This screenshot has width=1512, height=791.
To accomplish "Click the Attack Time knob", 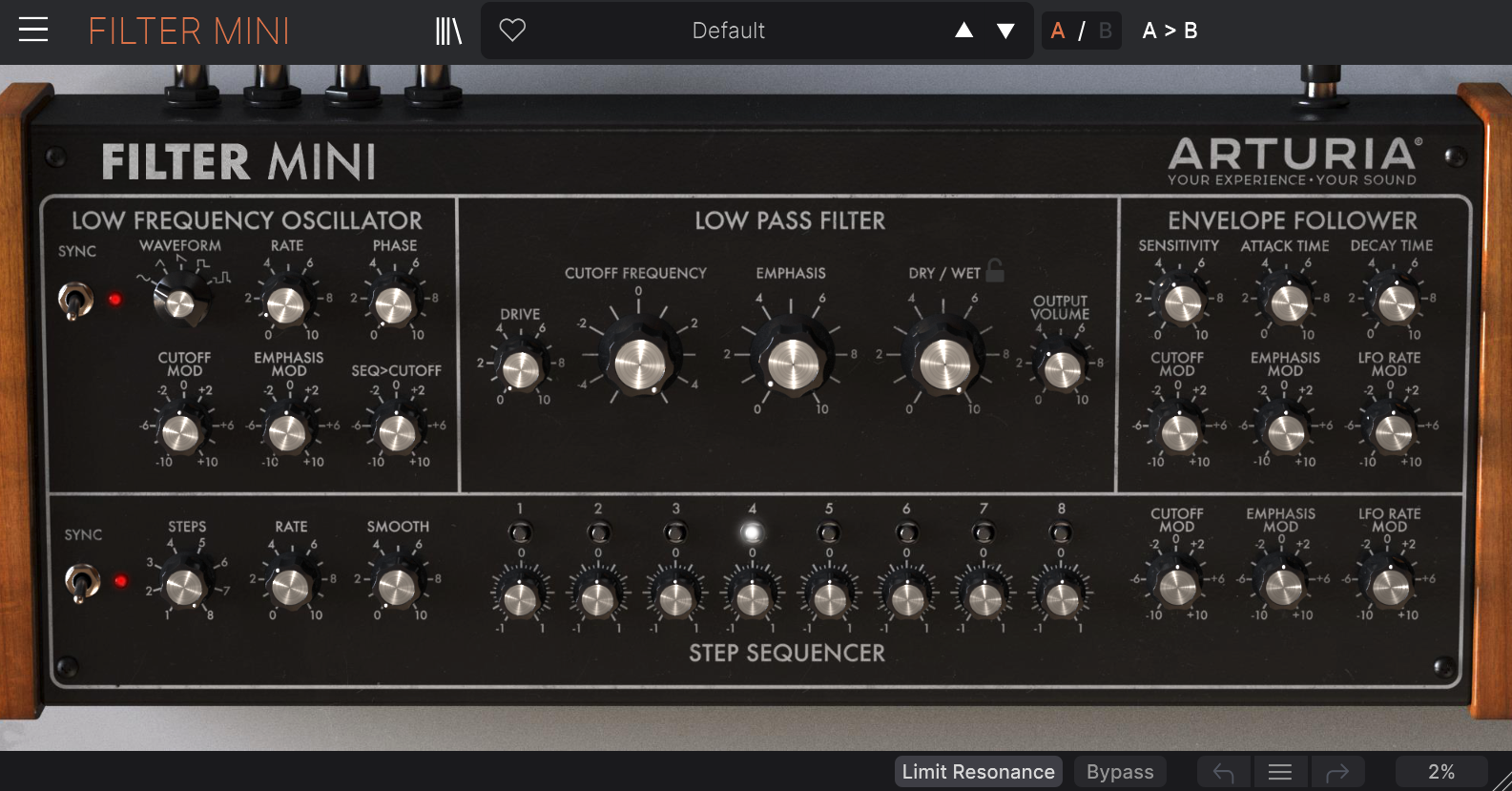I will (1289, 302).
